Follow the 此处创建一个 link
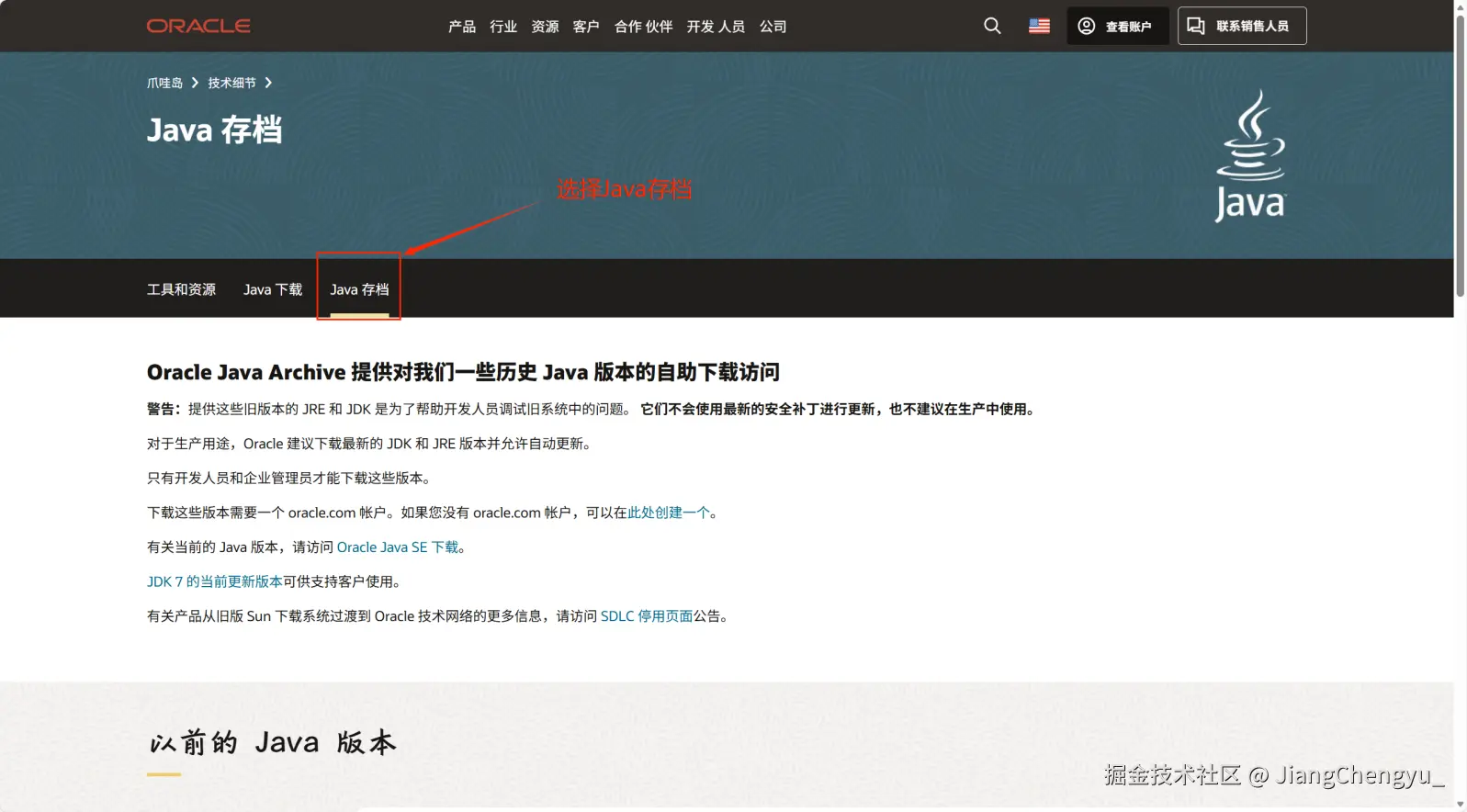This screenshot has height=812, width=1467. 668,513
